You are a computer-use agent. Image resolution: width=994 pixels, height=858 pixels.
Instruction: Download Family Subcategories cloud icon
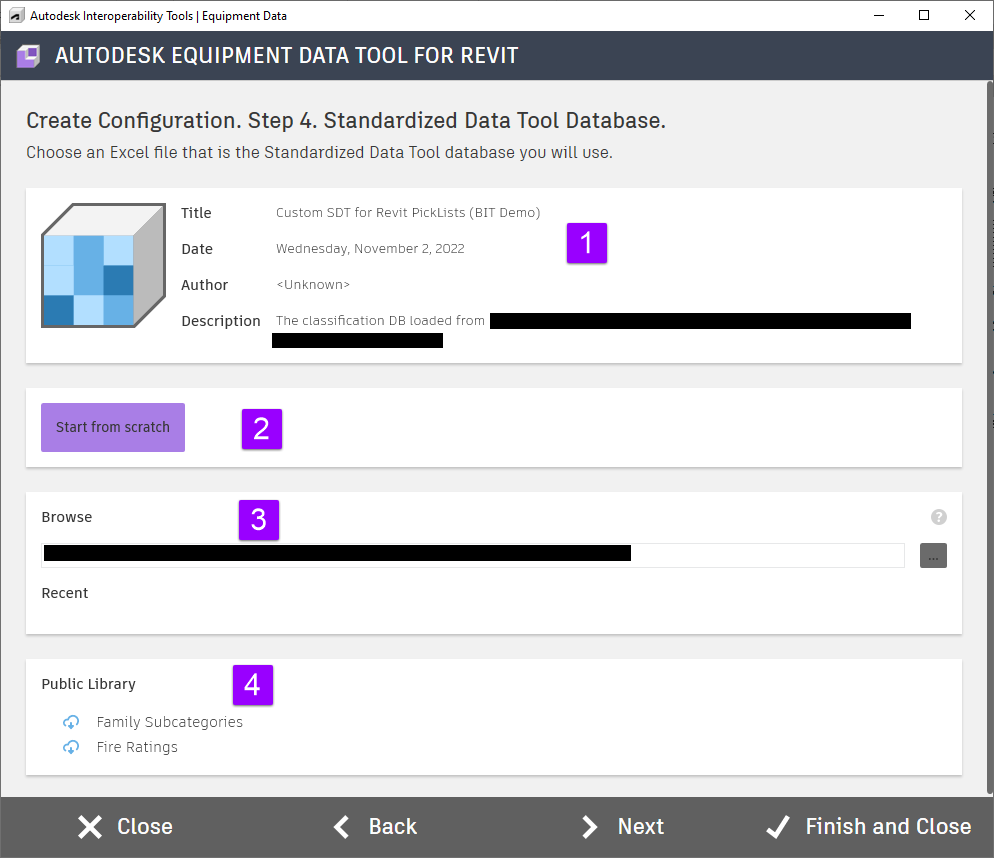[x=71, y=722]
